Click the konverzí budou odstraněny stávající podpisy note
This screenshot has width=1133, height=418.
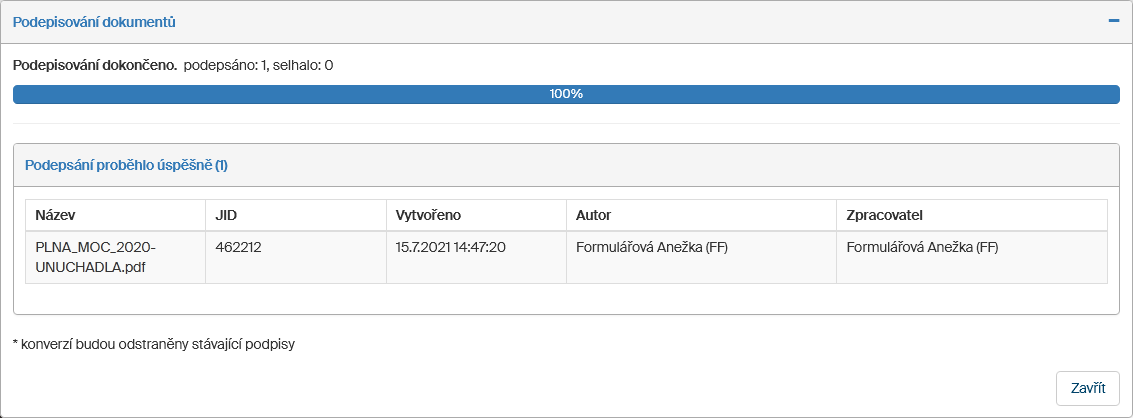(155, 345)
